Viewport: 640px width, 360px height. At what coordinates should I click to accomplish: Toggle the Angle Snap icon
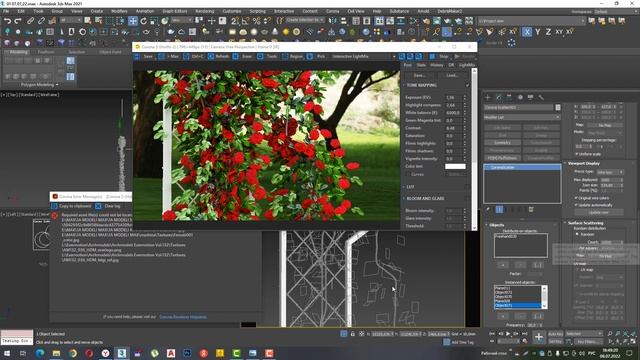click(x=246, y=21)
